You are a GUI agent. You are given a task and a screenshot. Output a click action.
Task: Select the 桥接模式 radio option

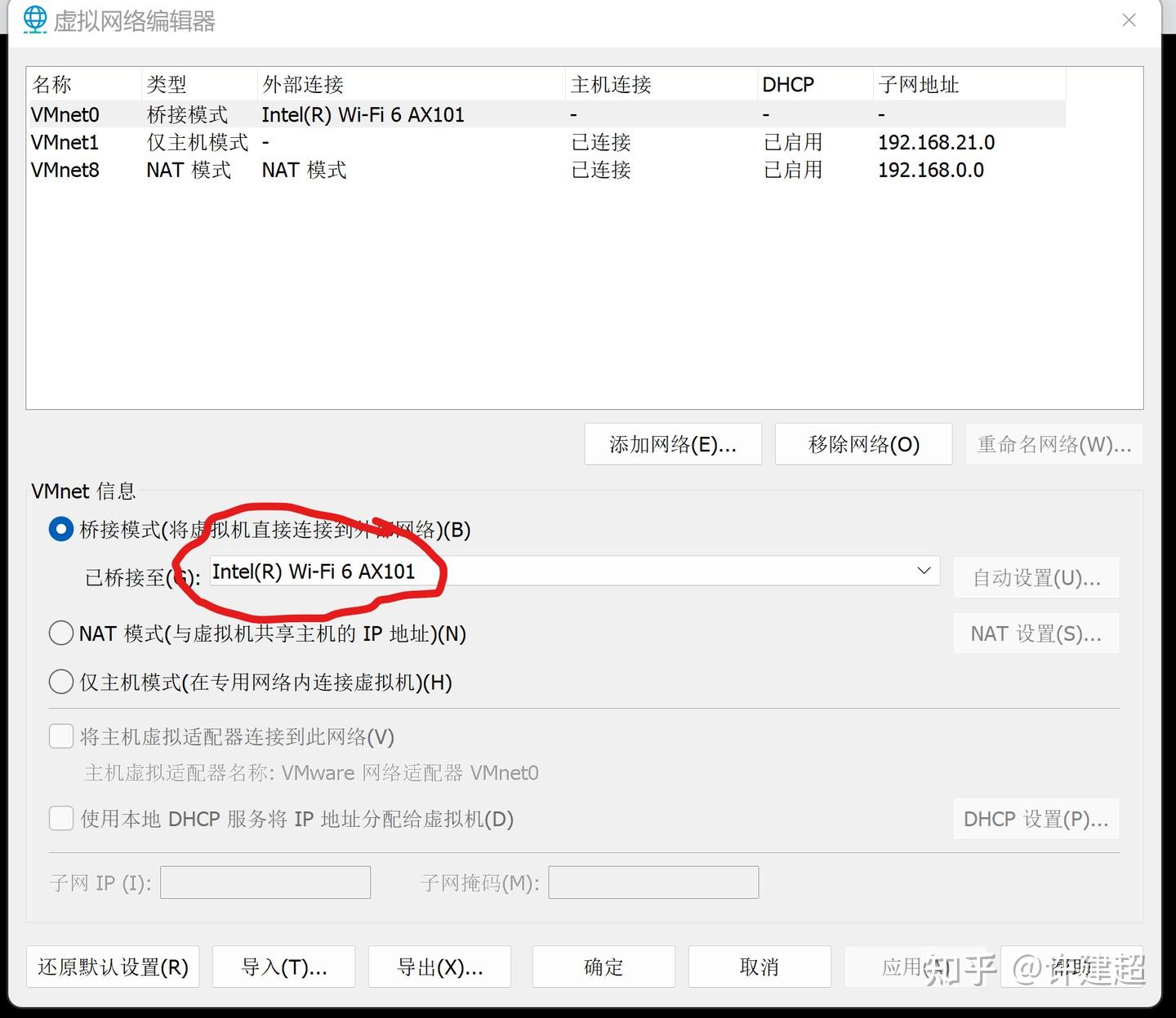pyautogui.click(x=60, y=529)
